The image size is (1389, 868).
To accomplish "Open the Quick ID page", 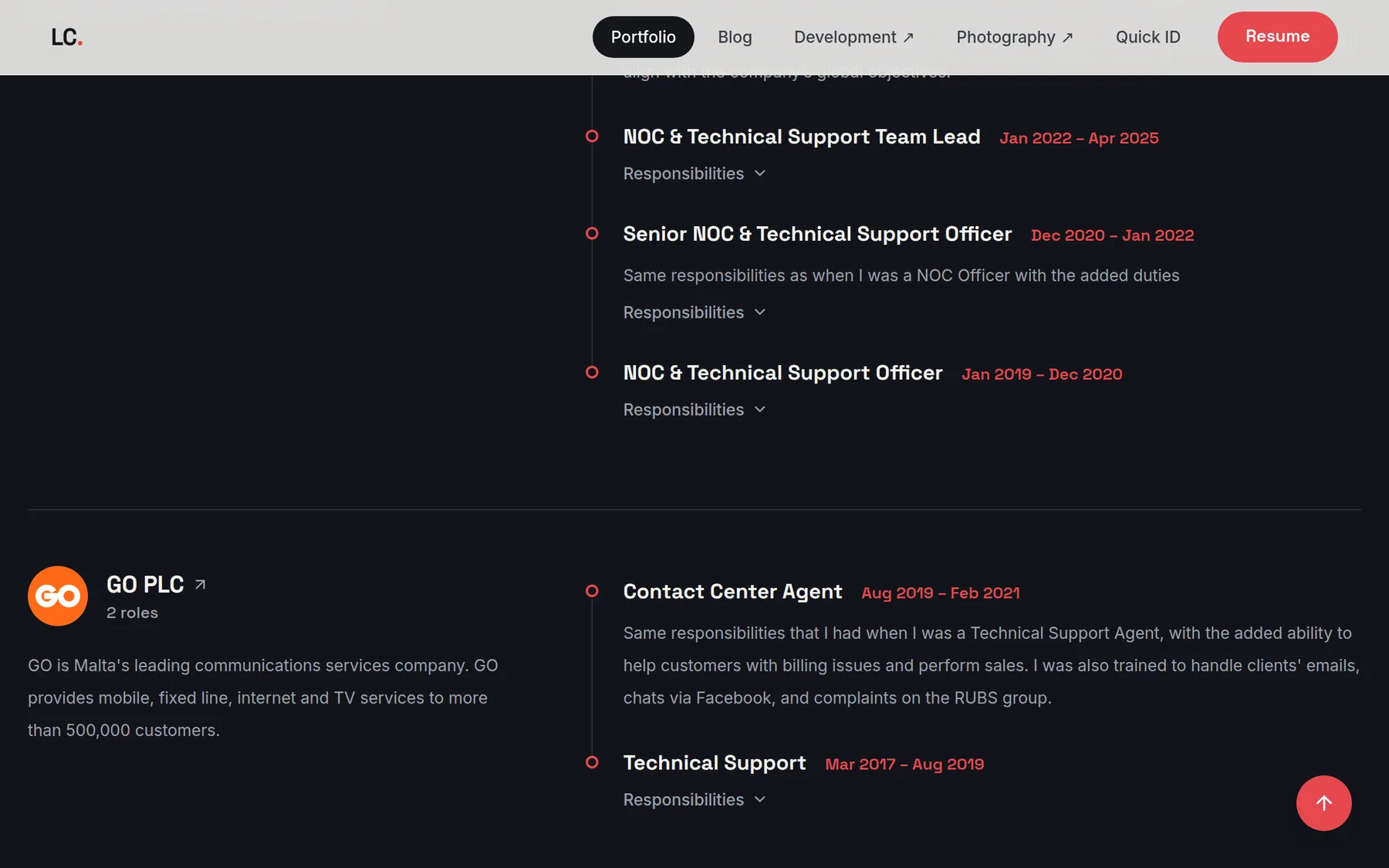I will tap(1148, 37).
